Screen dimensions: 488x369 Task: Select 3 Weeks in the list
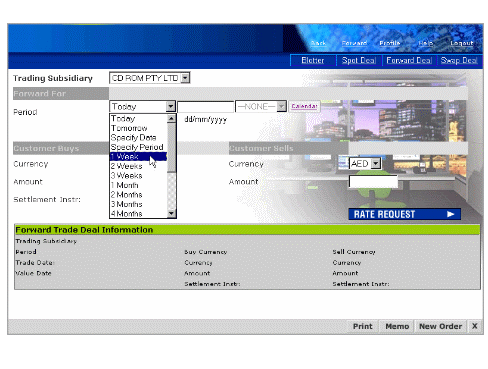tap(138, 175)
